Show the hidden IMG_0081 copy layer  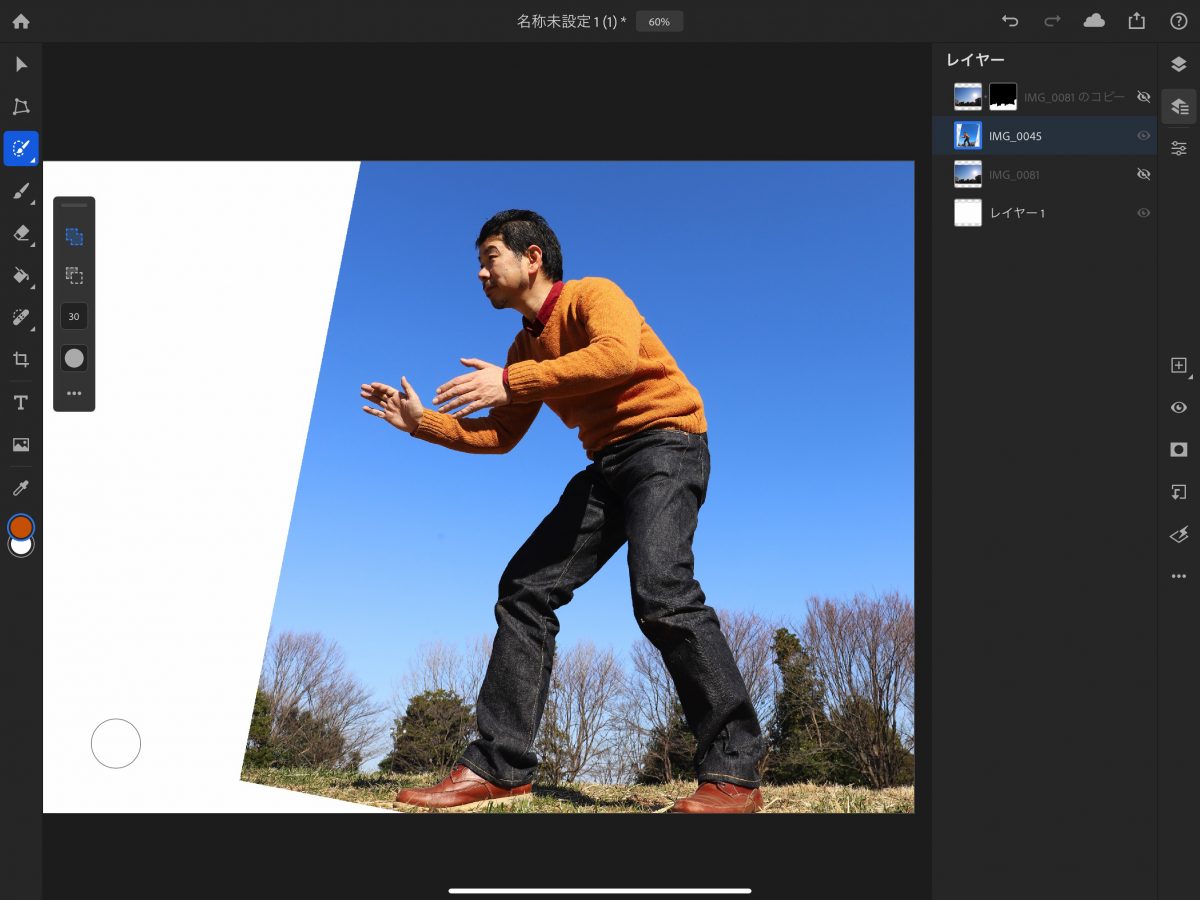coord(1144,97)
